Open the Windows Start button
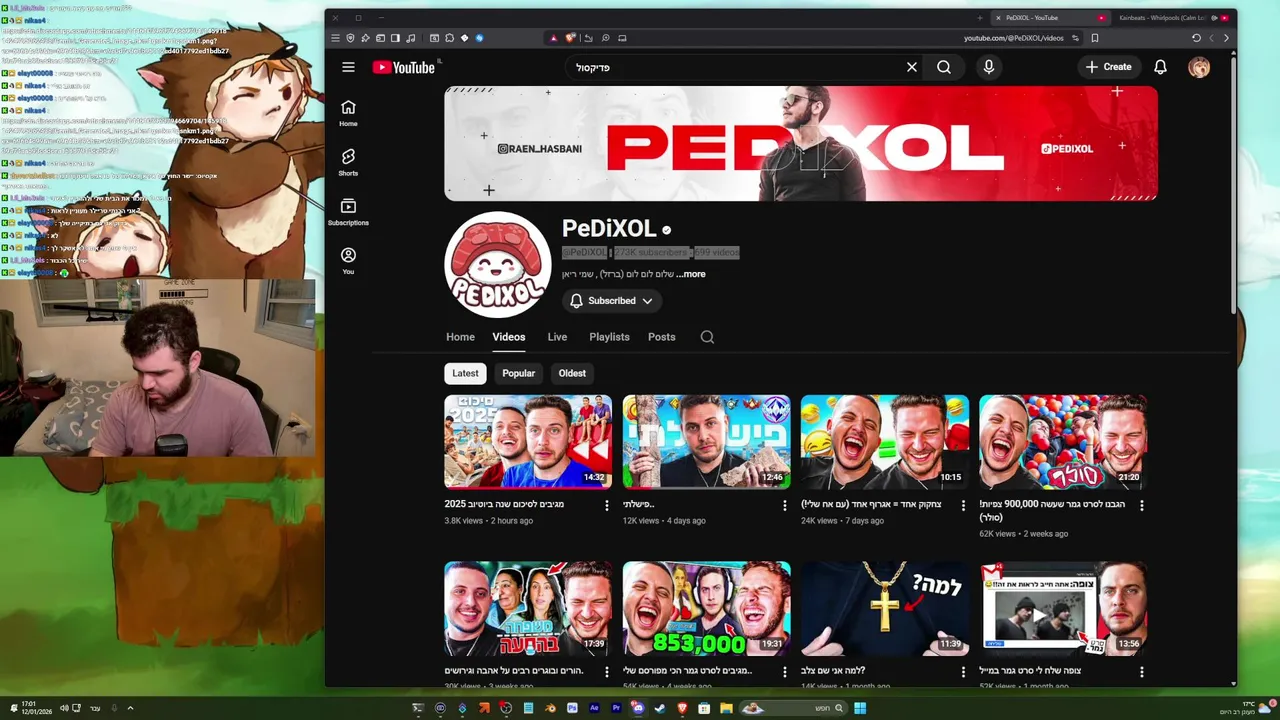Image resolution: width=1280 pixels, height=720 pixels. pos(860,708)
